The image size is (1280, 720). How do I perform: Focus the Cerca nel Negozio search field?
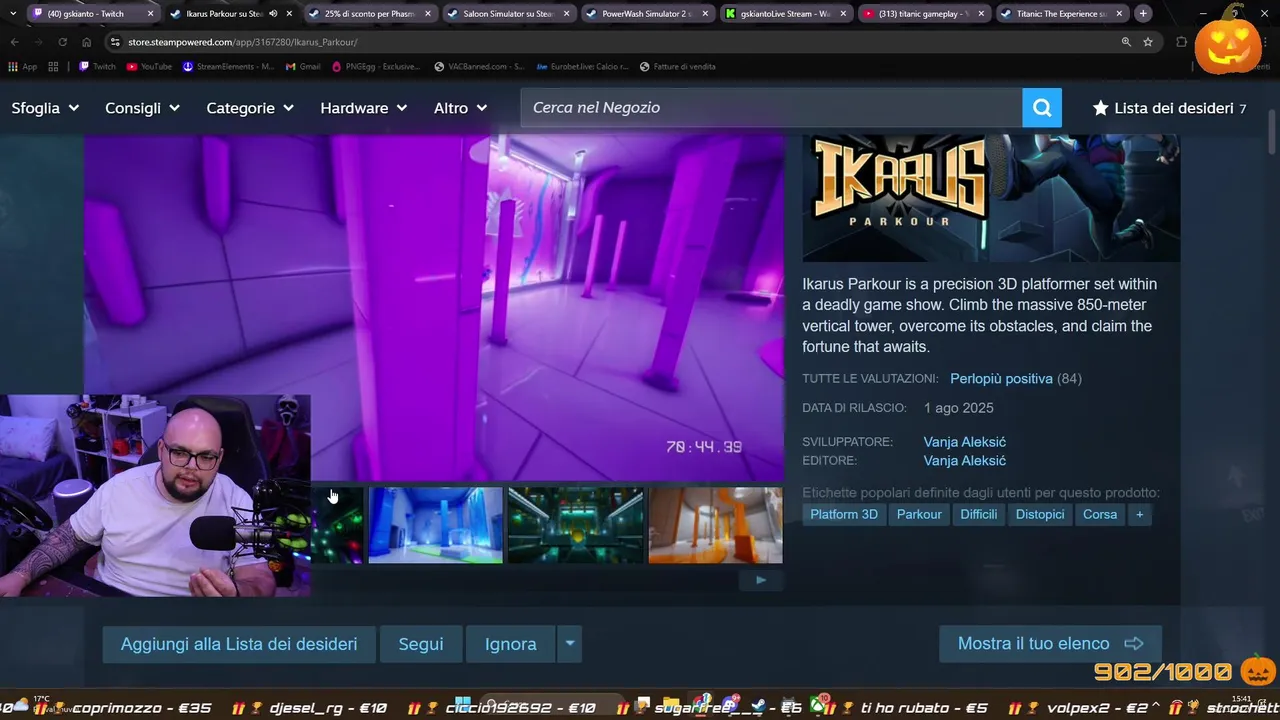point(771,108)
